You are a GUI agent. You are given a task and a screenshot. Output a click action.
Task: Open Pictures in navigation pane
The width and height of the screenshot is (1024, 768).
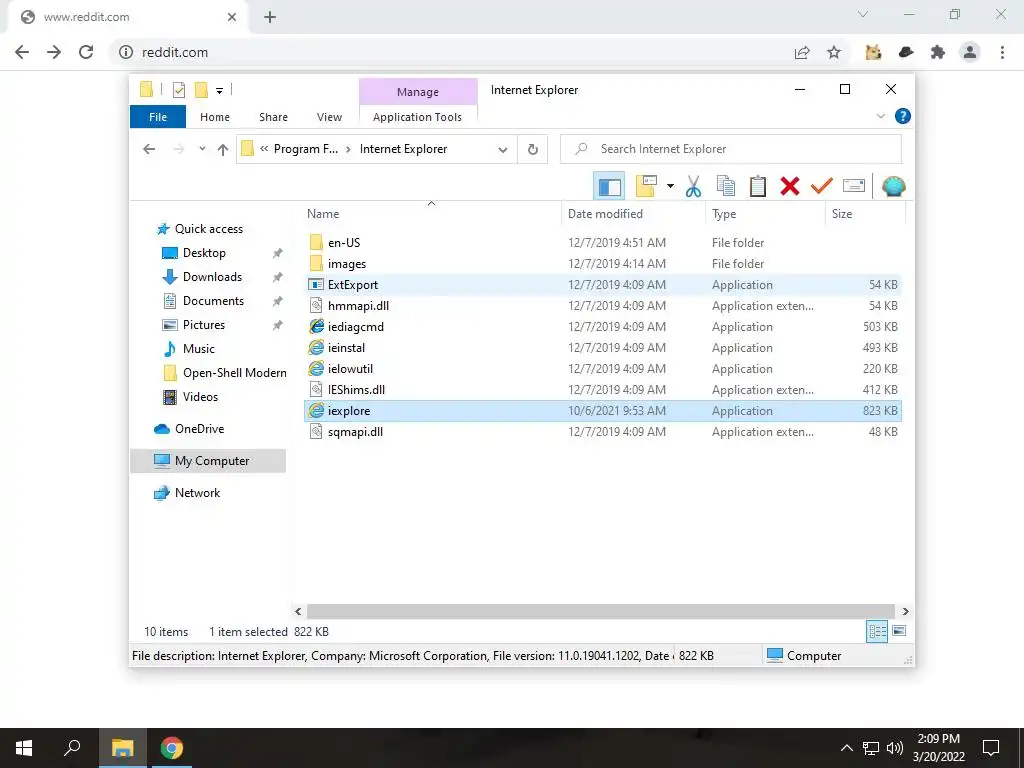click(204, 325)
